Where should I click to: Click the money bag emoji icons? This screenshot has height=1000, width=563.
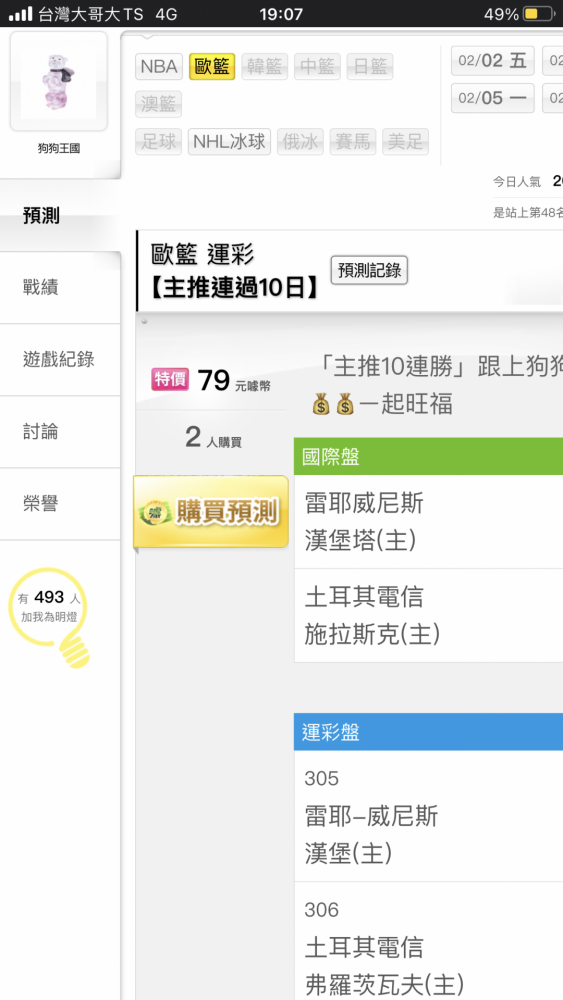(x=333, y=404)
